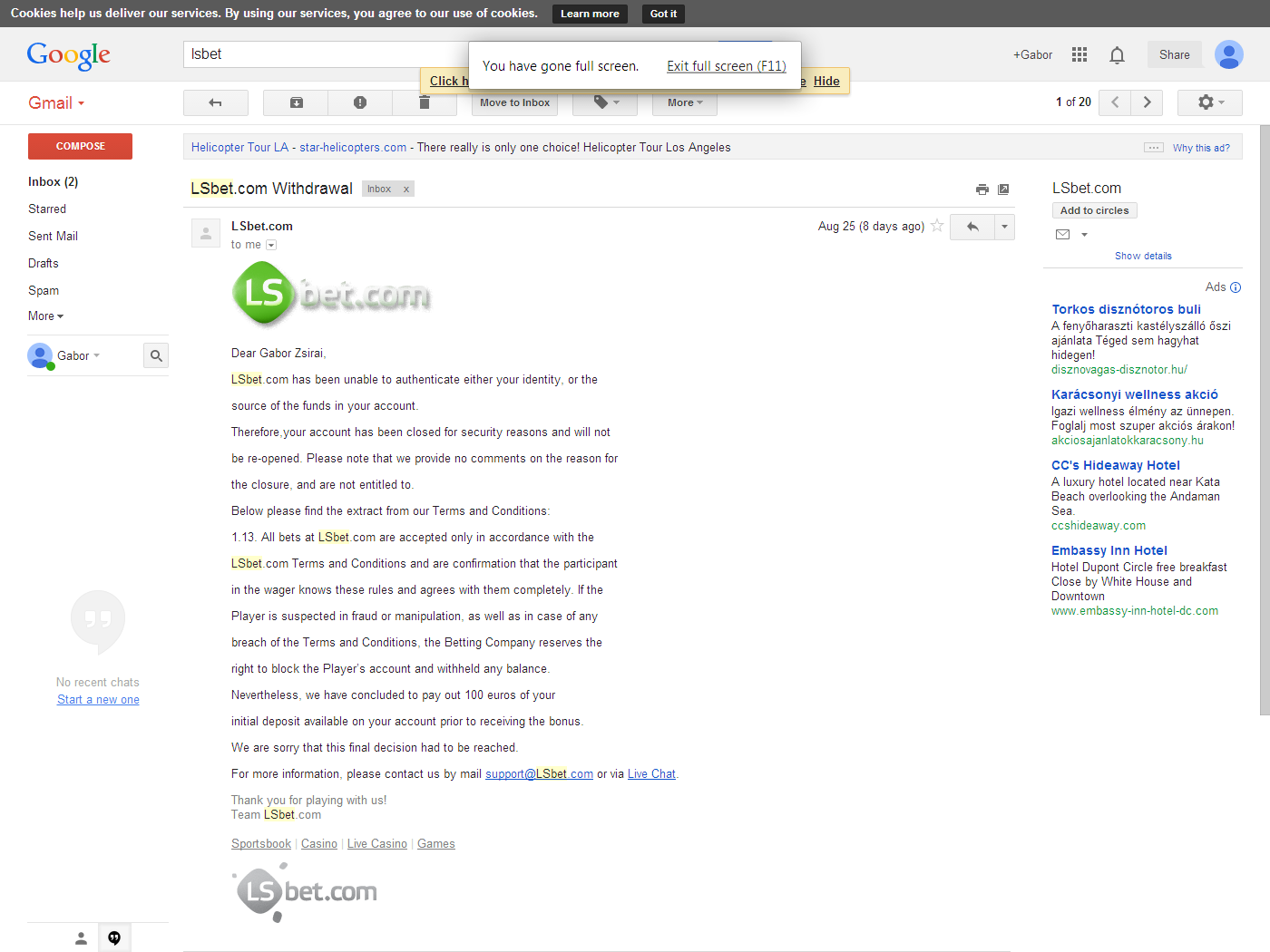This screenshot has width=1270, height=952.
Task: Open Helicopter Tour LA ad link
Action: (239, 147)
